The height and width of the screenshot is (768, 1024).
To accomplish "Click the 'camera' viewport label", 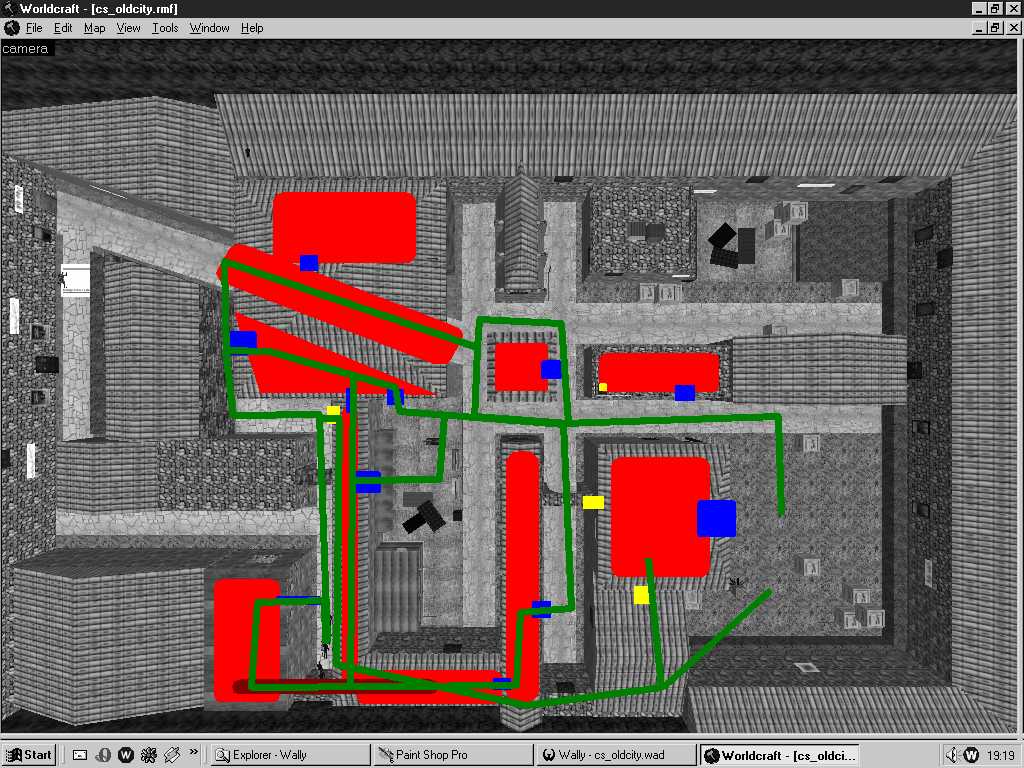I will point(25,49).
